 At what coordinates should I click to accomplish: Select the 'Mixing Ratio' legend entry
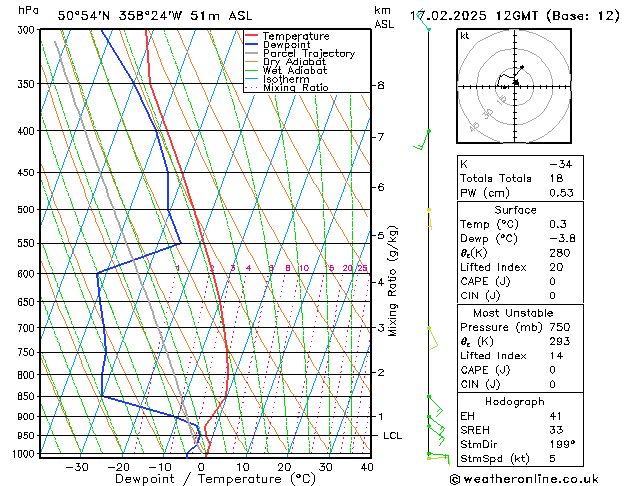(x=287, y=87)
